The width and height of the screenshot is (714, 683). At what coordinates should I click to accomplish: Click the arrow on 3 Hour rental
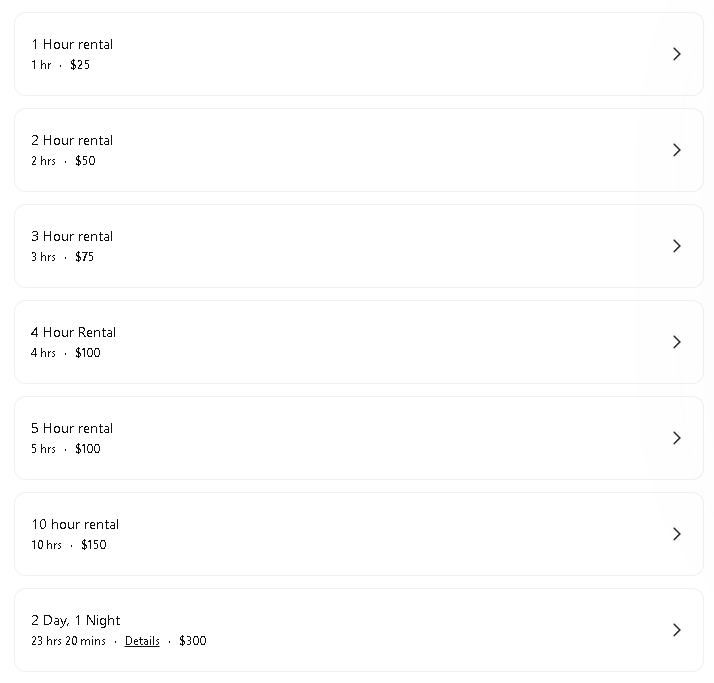point(677,246)
